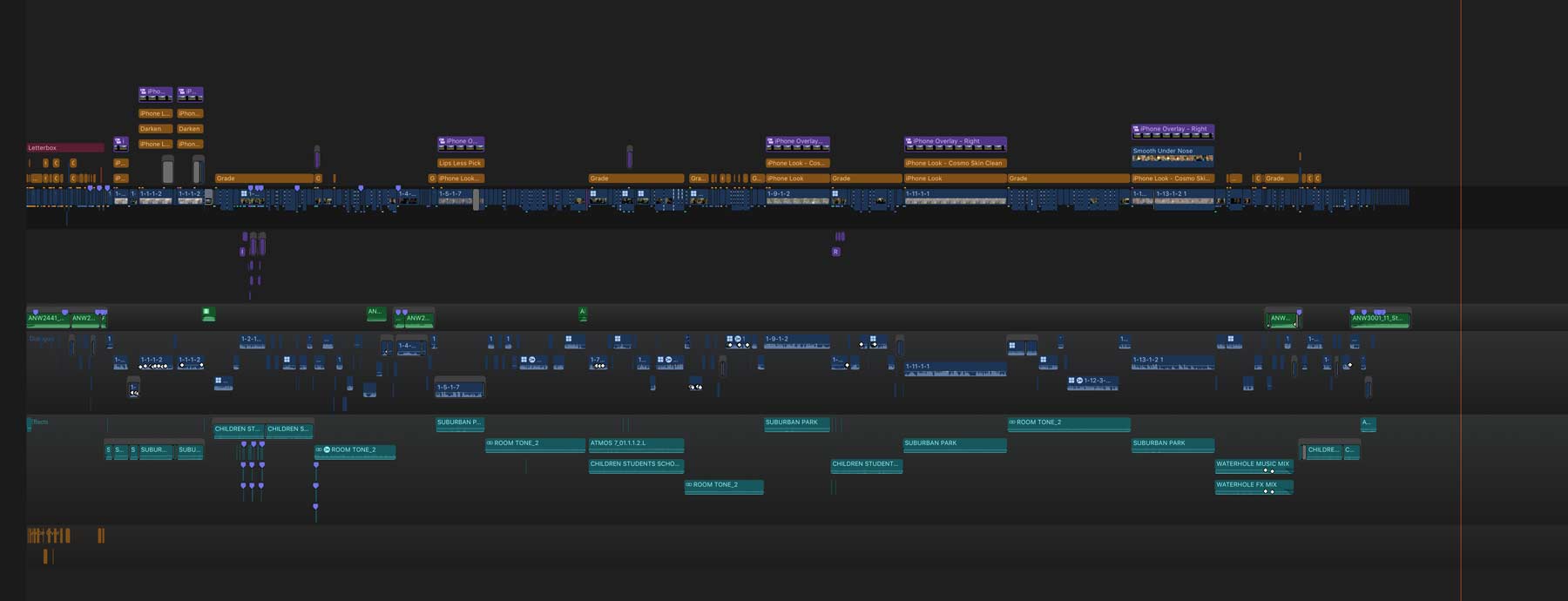Image resolution: width=1568 pixels, height=601 pixels.
Task: Select the CHILDRE... clip near timeline end
Action: (1323, 452)
